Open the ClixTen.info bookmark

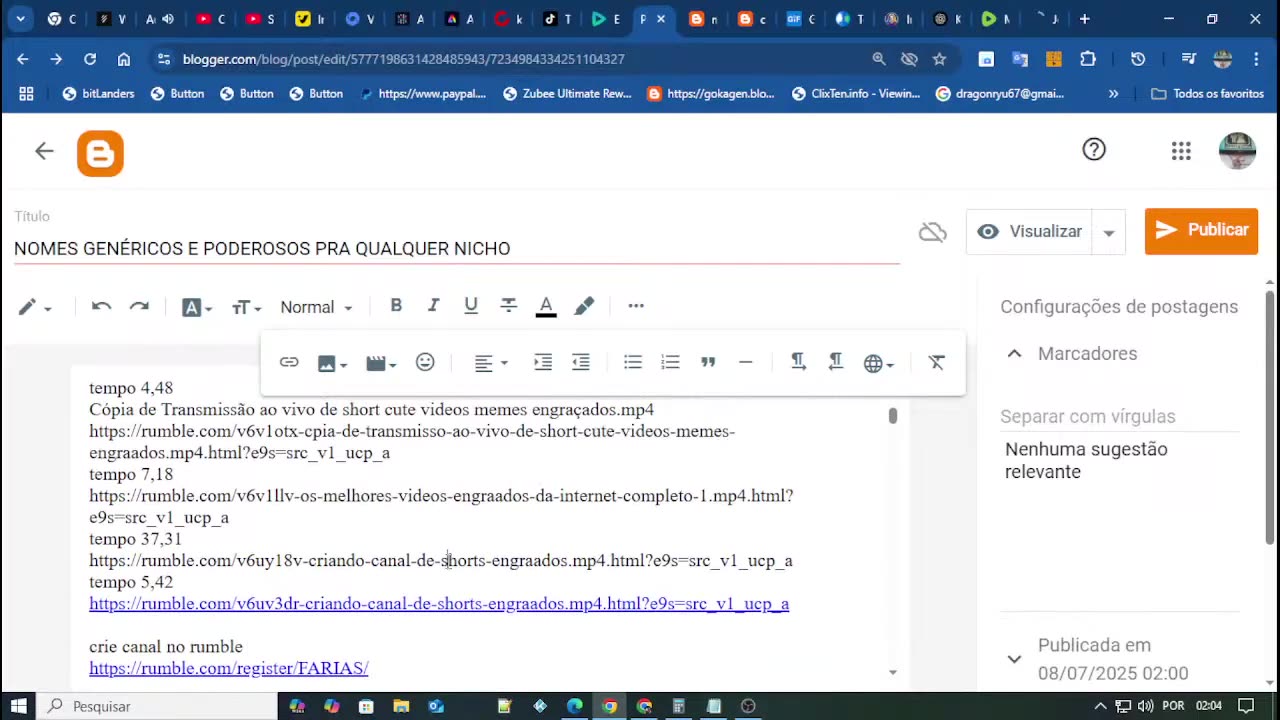click(x=855, y=93)
